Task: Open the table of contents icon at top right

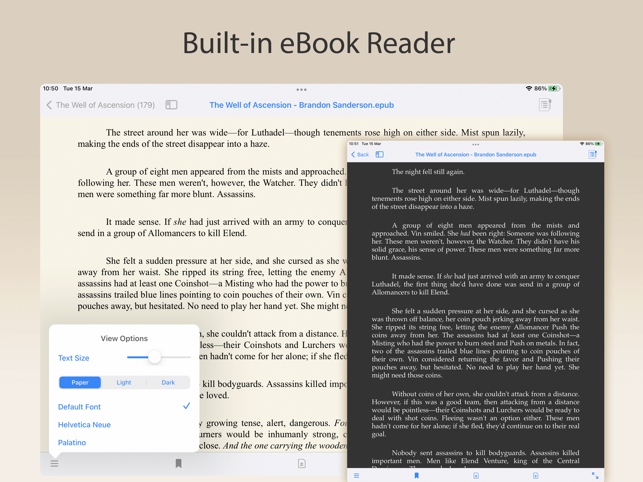Action: [545, 105]
